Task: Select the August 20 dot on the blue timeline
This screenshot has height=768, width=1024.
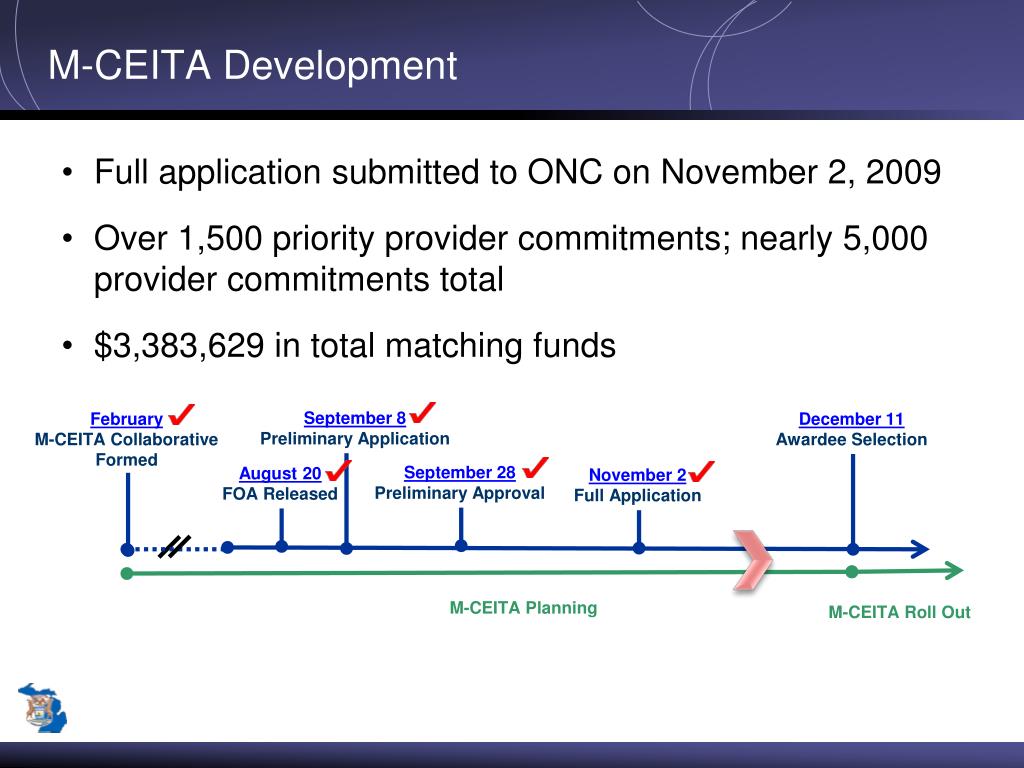Action: 281,547
